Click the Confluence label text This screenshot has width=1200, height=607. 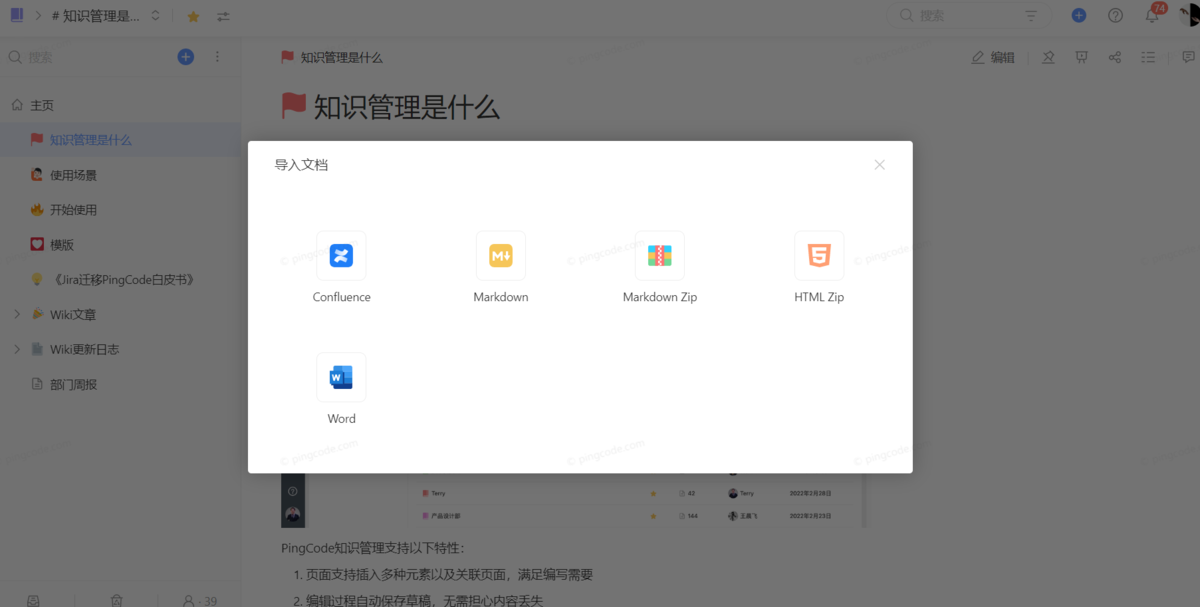pyautogui.click(x=342, y=297)
